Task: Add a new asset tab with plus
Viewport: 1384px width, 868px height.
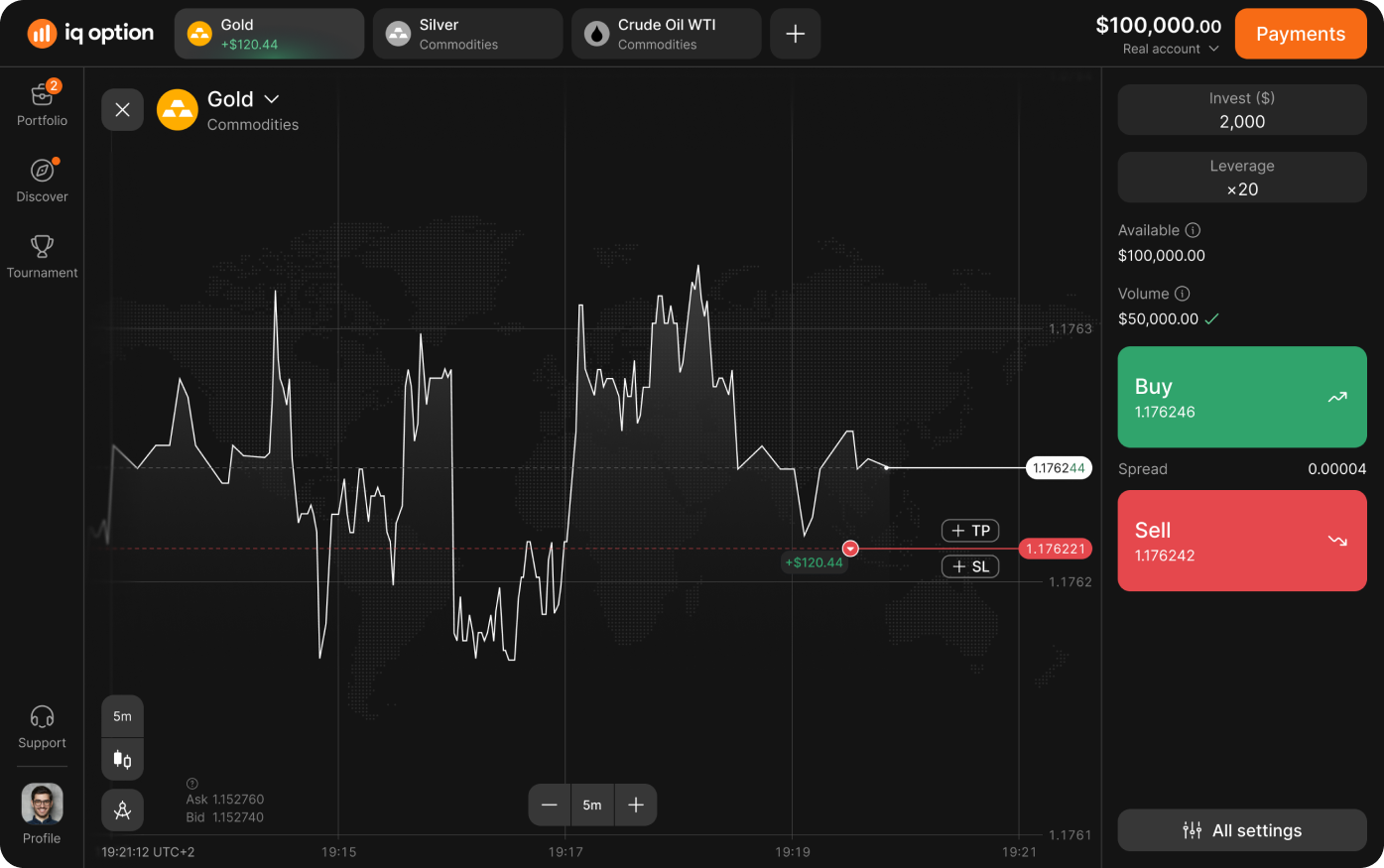Action: coord(795,34)
